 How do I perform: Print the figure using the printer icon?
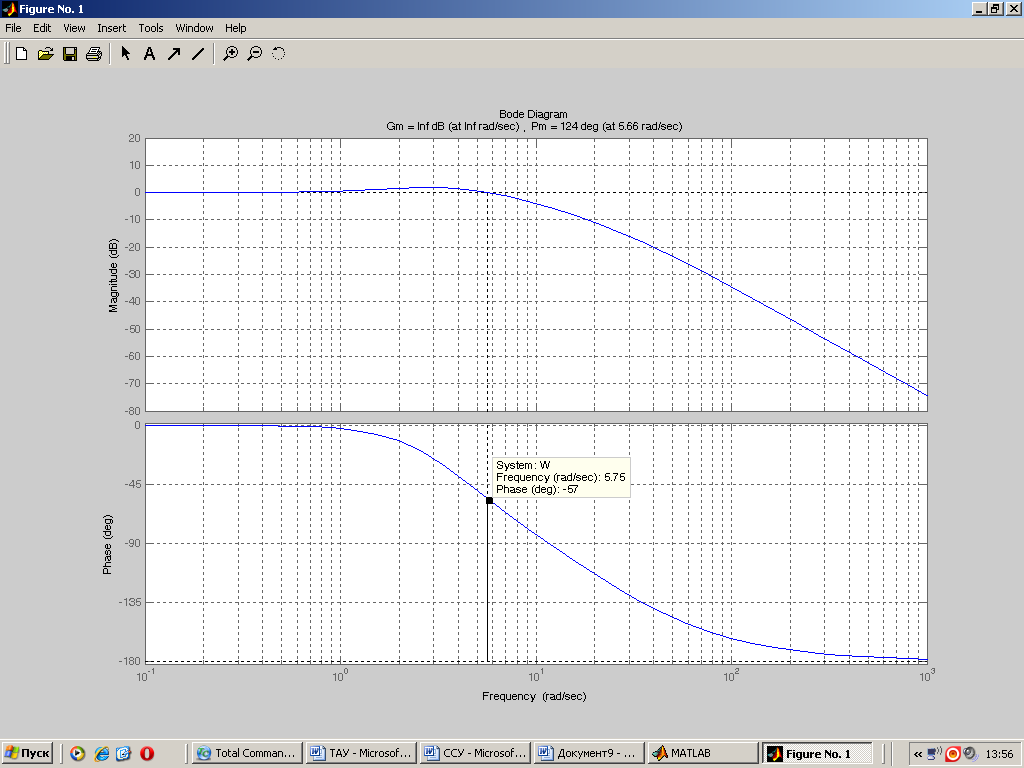[x=93, y=54]
